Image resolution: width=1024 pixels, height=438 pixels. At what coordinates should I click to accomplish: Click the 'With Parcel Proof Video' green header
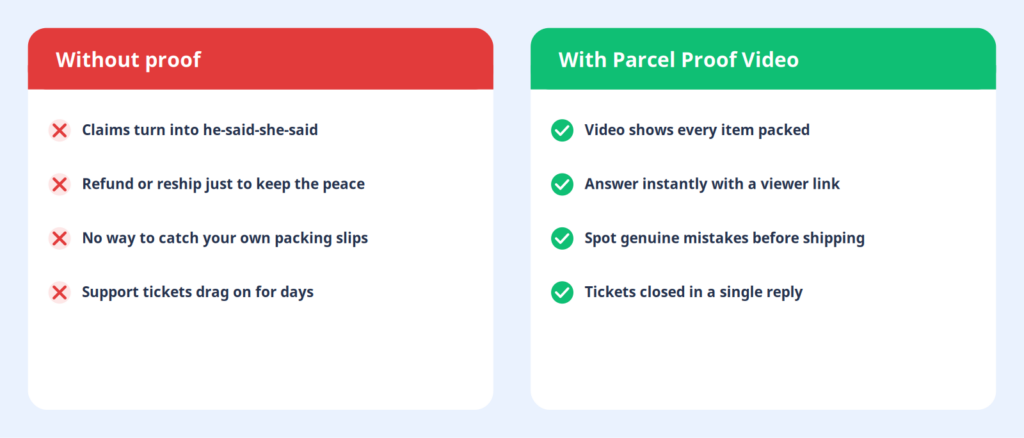click(x=763, y=59)
